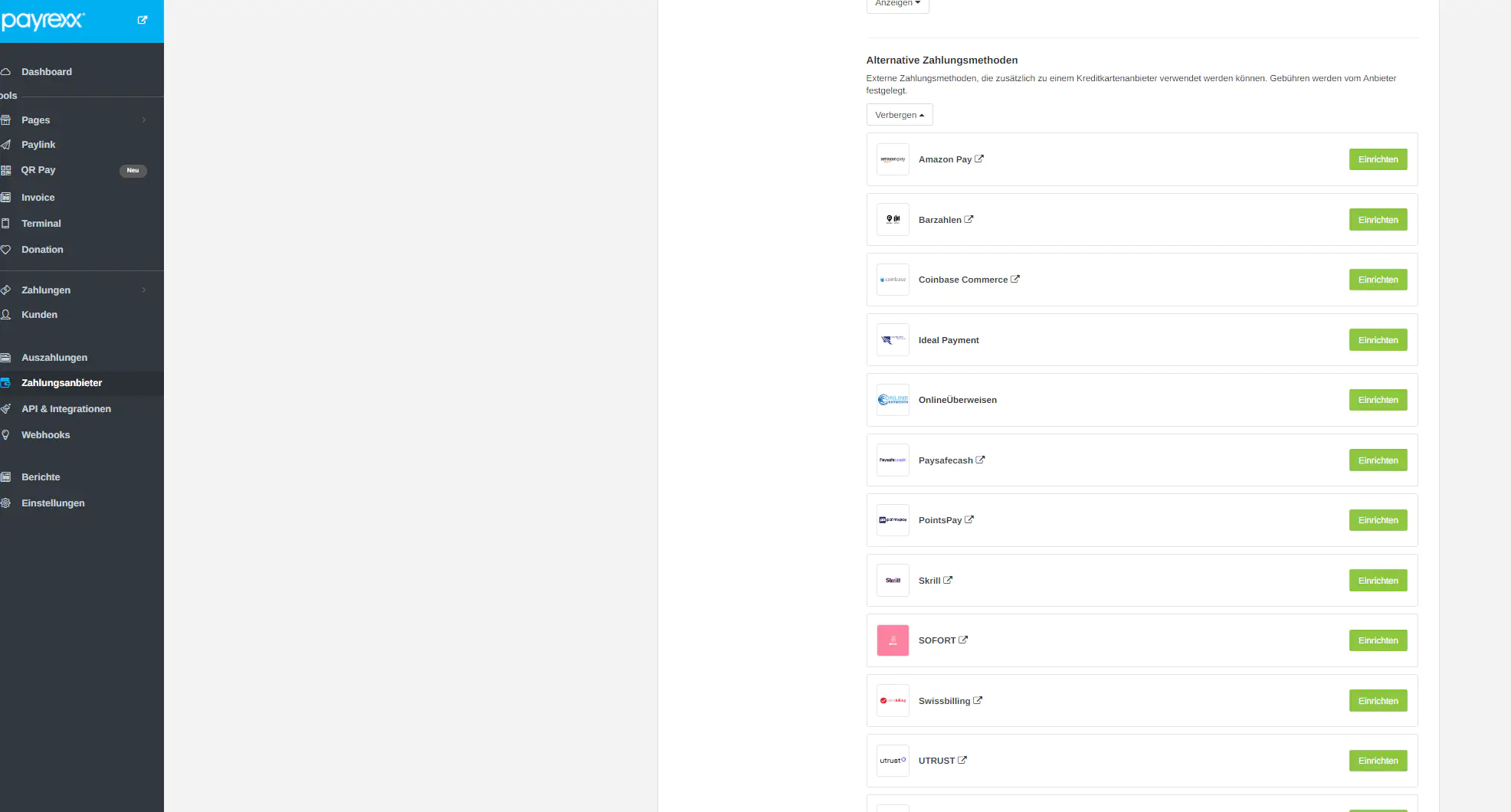Screen dimensions: 1511x812
Task: Open Dashboard in the sidebar
Action: pos(47,72)
